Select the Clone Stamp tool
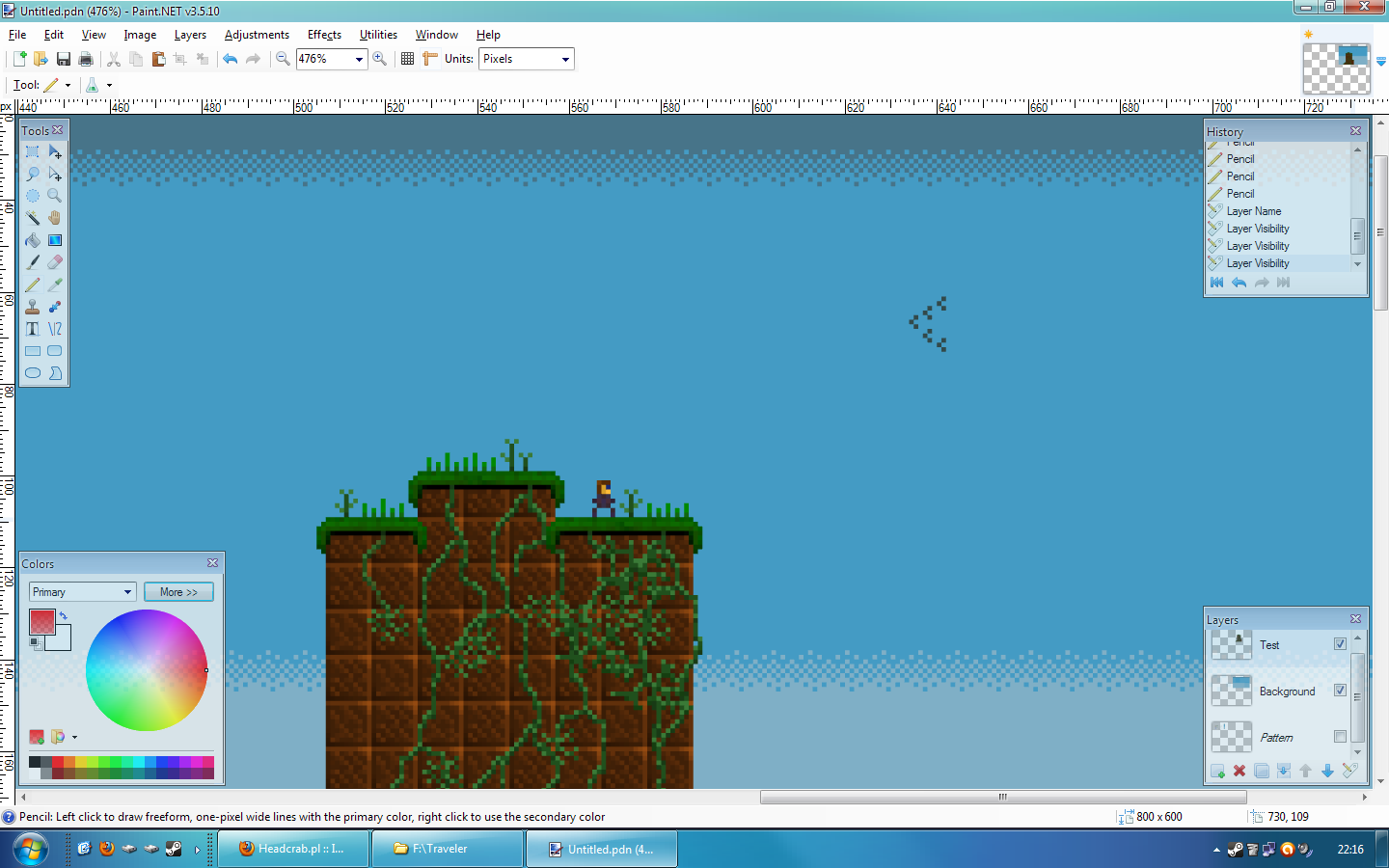This screenshot has height=868, width=1389. pos(33,307)
